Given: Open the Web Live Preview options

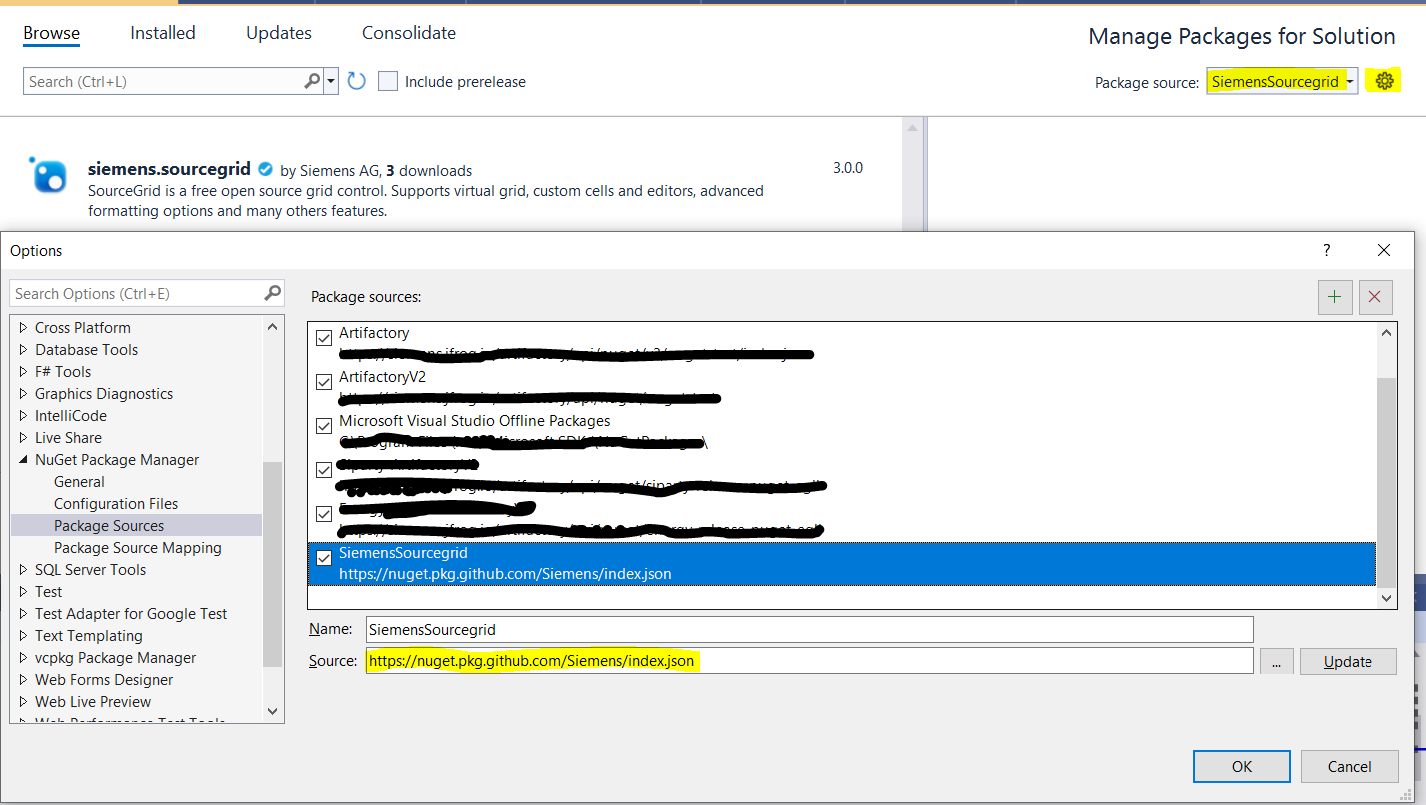Looking at the screenshot, I should [93, 702].
